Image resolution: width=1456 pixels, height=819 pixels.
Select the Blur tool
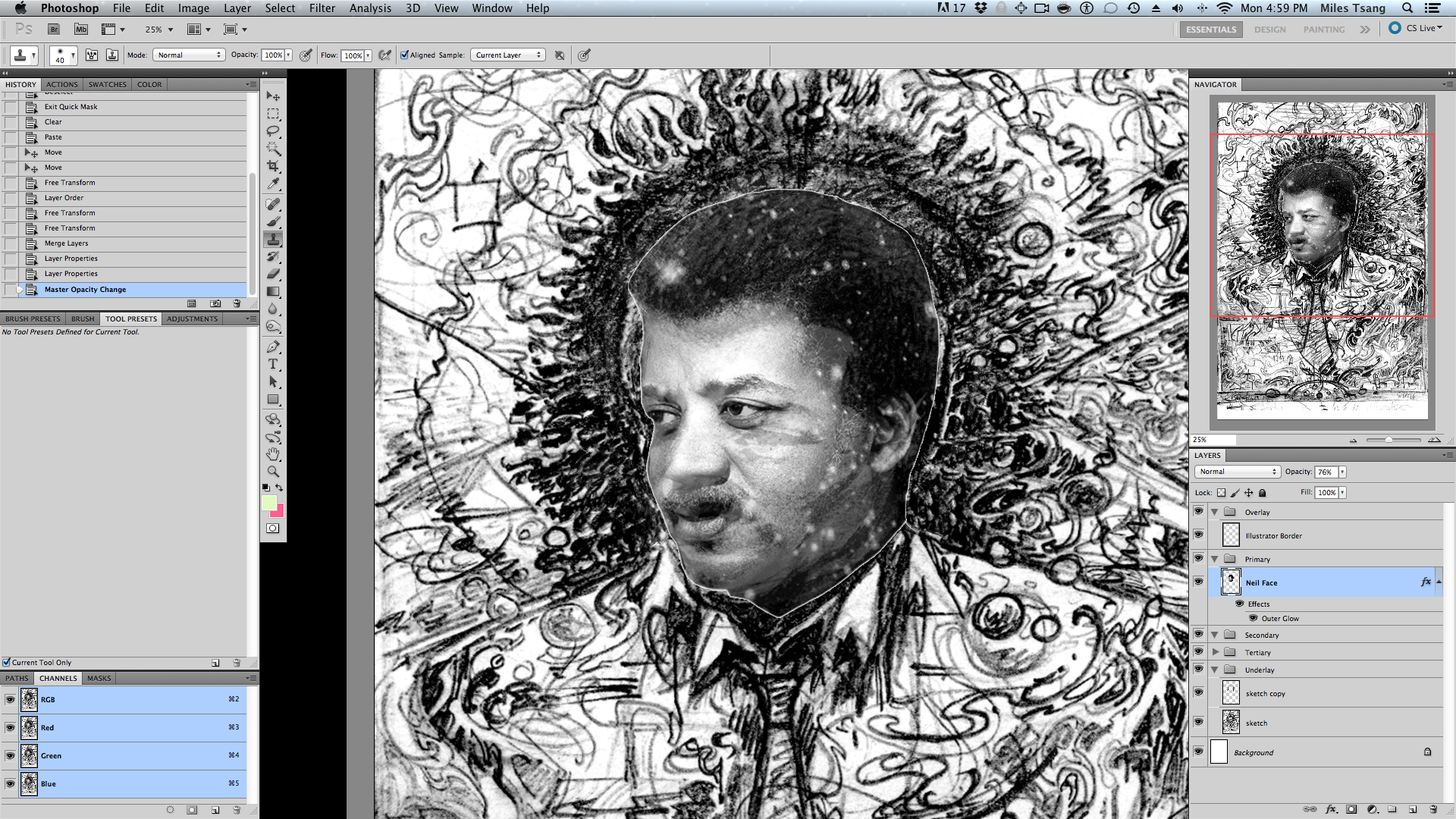273,309
